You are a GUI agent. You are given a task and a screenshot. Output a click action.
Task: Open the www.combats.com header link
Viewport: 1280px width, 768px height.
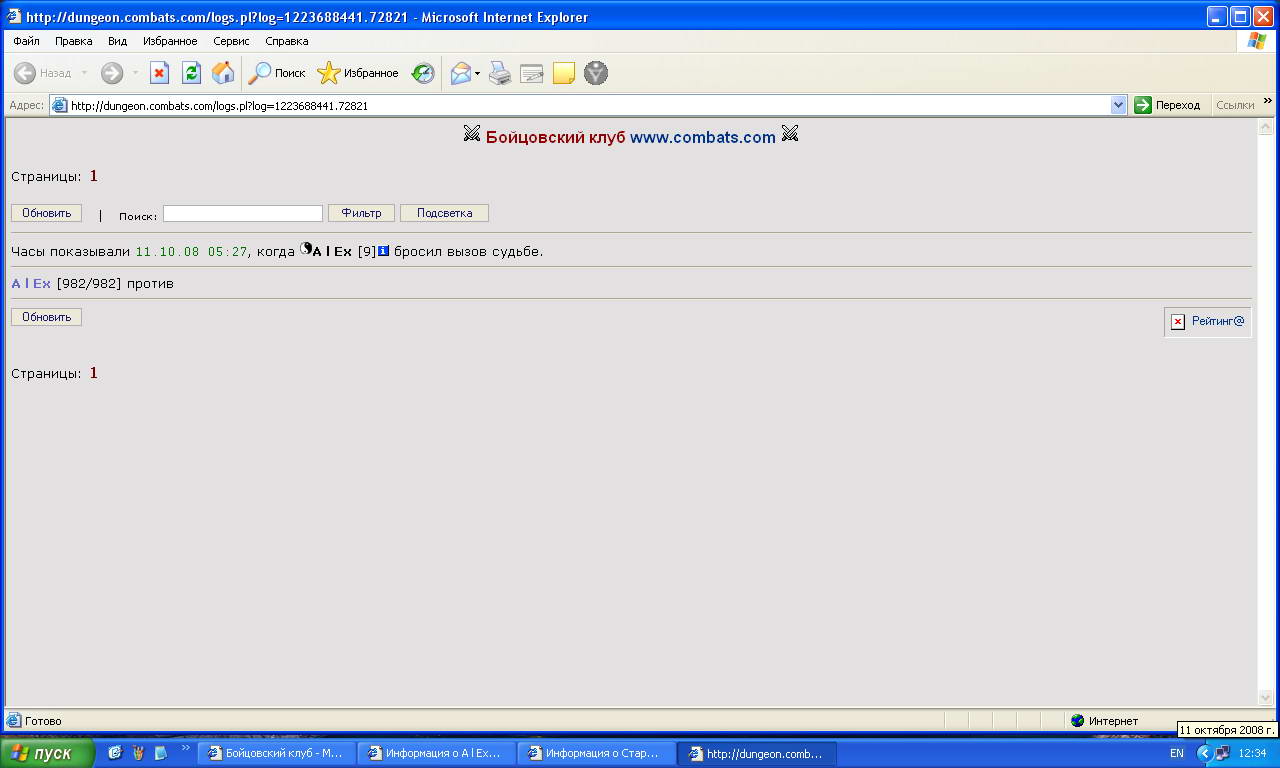[x=703, y=137]
